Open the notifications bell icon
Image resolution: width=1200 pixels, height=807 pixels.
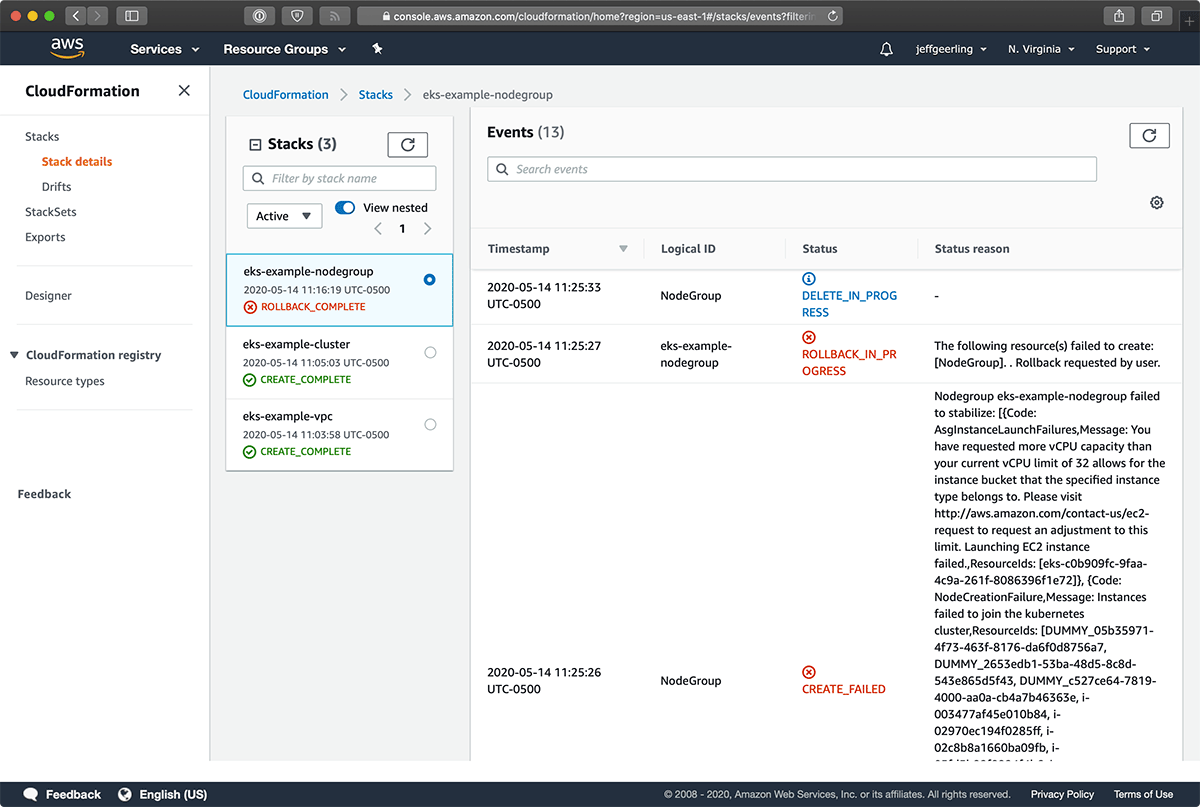[x=886, y=49]
